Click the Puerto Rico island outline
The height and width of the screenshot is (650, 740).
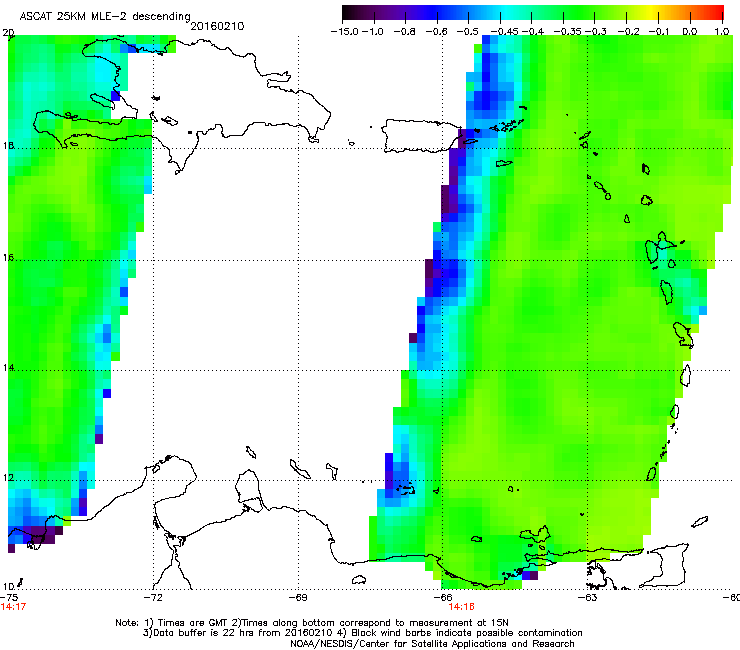point(420,136)
